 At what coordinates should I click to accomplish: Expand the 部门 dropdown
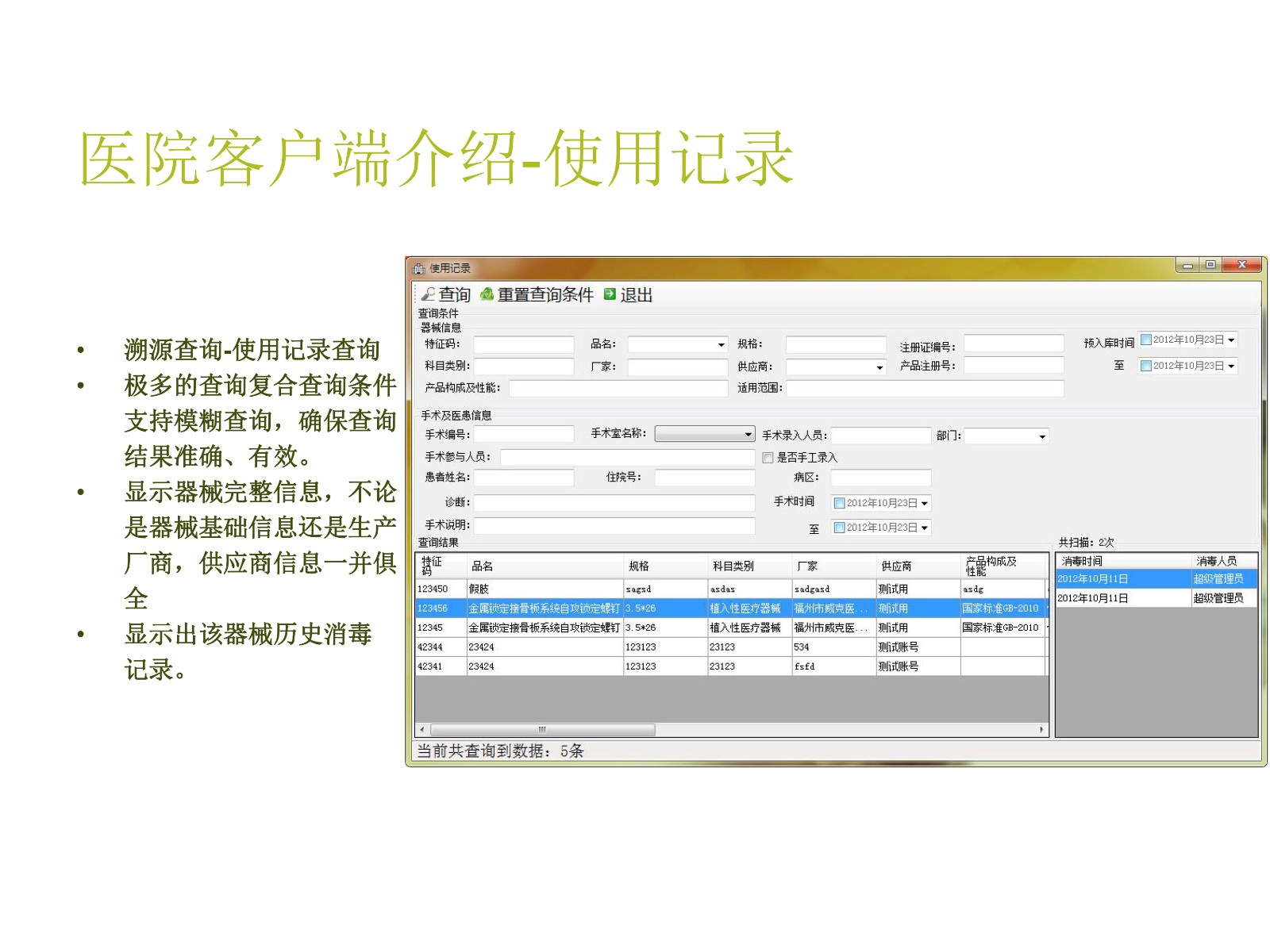1041,436
